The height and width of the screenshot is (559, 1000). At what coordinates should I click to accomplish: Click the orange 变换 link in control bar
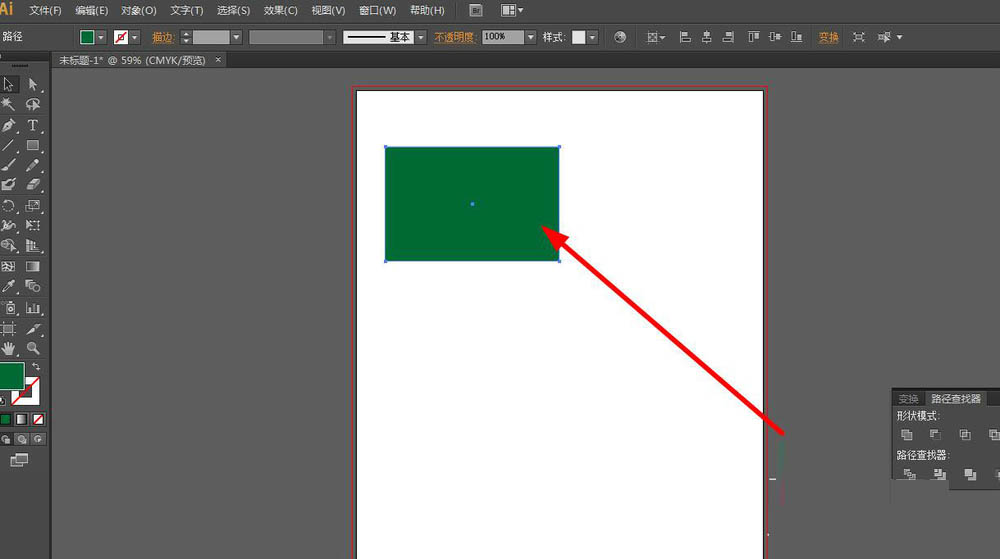pos(829,37)
